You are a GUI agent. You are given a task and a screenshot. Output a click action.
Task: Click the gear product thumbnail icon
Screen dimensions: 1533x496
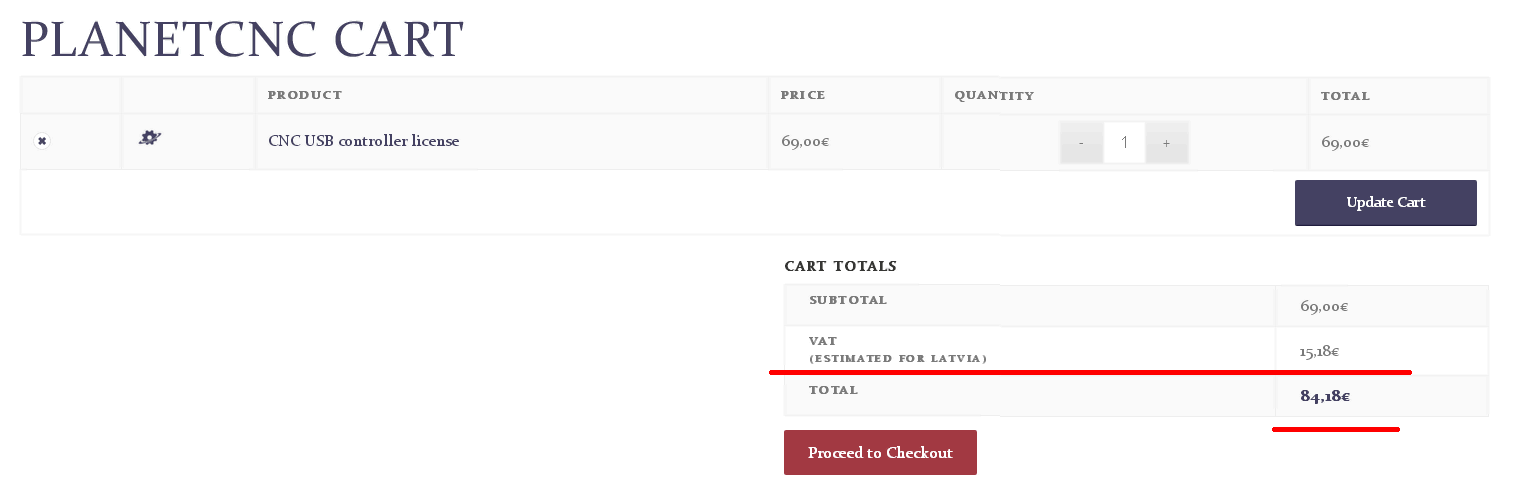coord(150,137)
